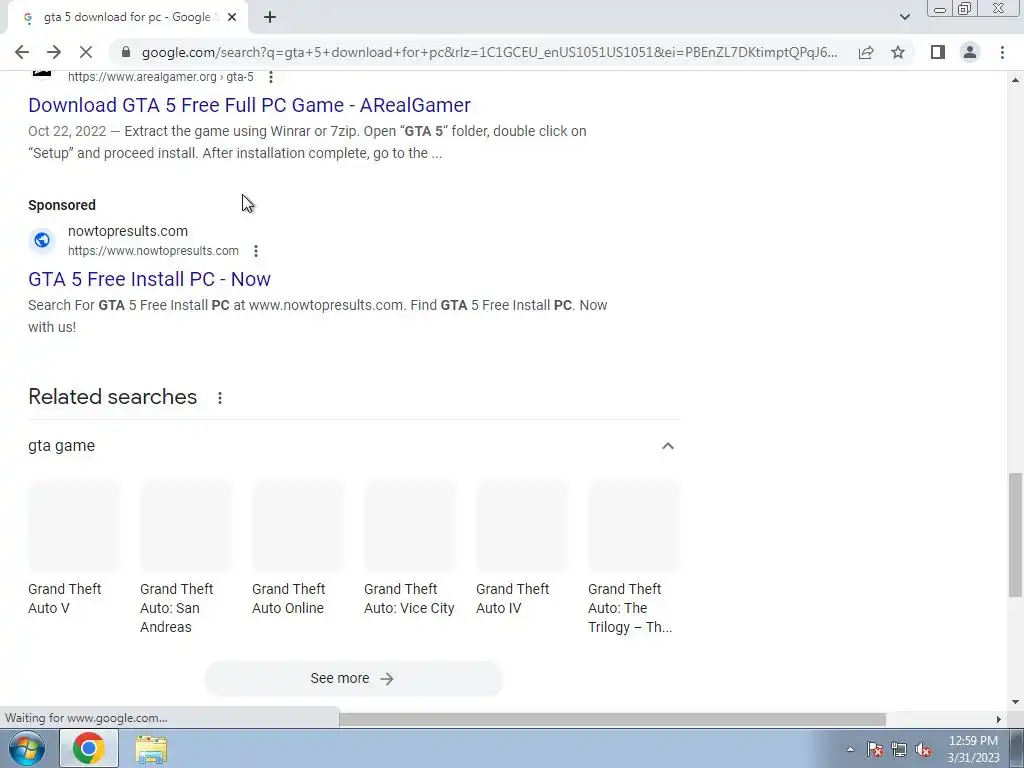The image size is (1024, 768).
Task: Switch to the gta 5 download for pc tab
Action: (125, 17)
